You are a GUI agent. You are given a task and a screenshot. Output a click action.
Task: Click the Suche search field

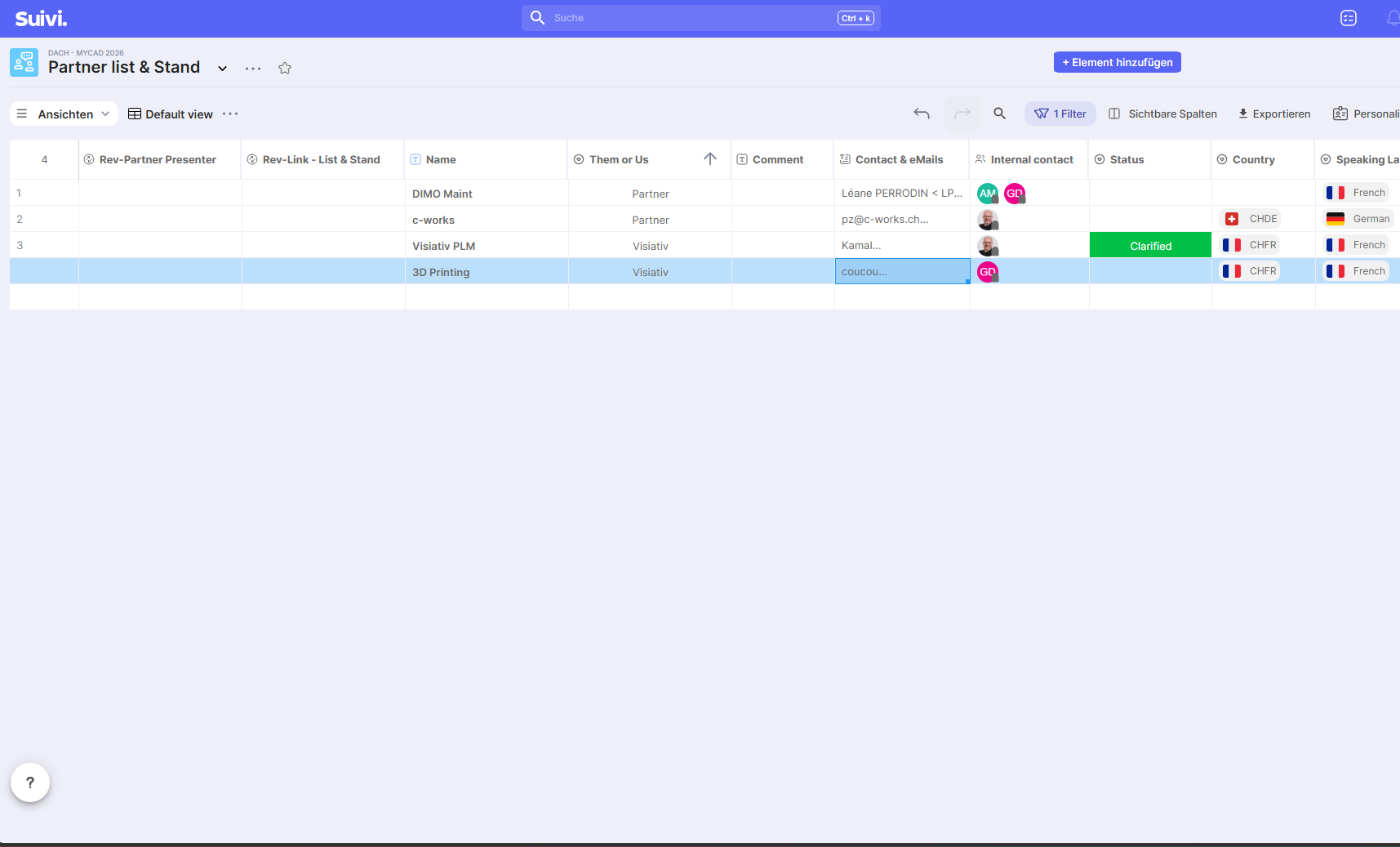coord(701,18)
